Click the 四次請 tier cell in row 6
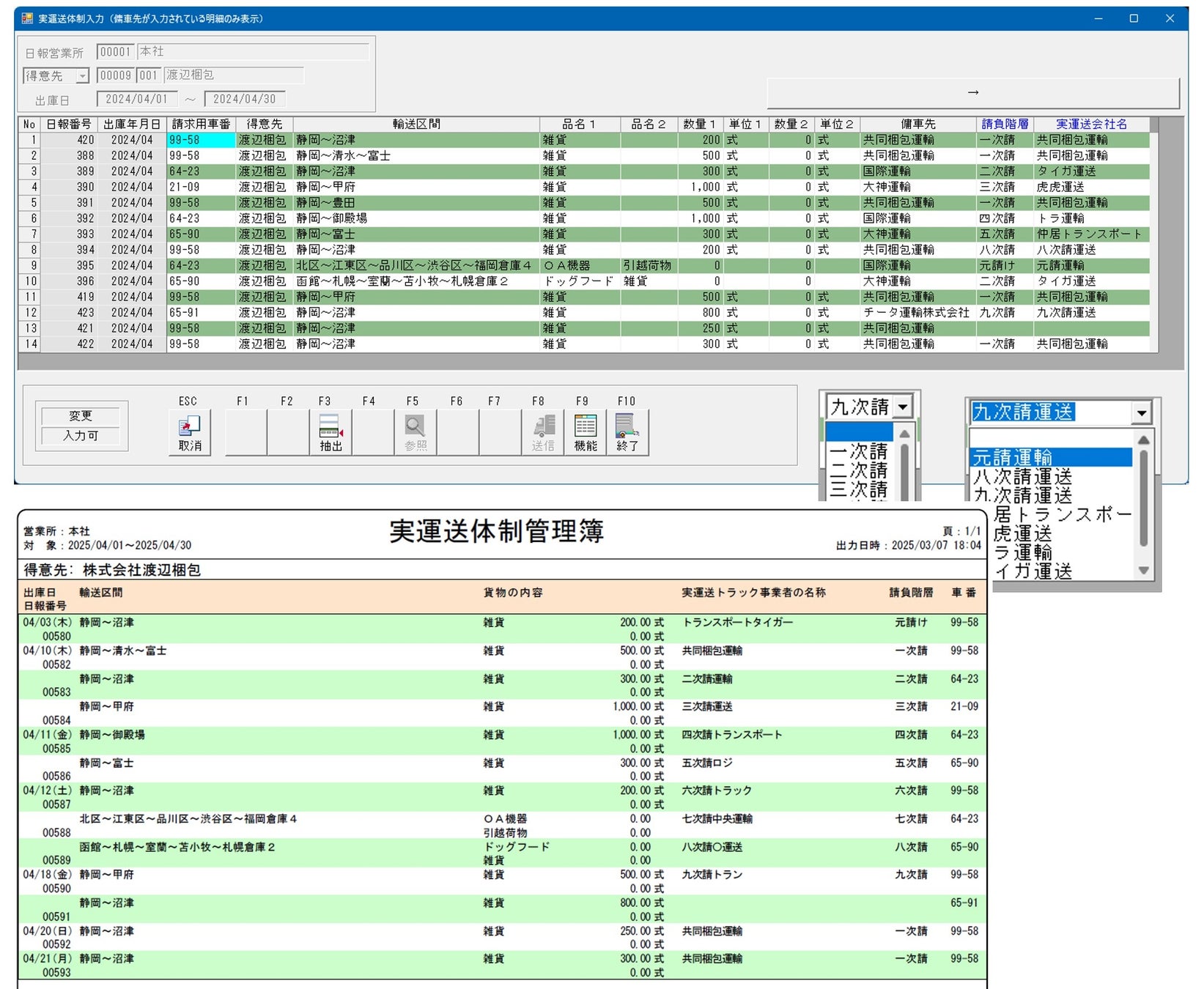 click(1005, 218)
